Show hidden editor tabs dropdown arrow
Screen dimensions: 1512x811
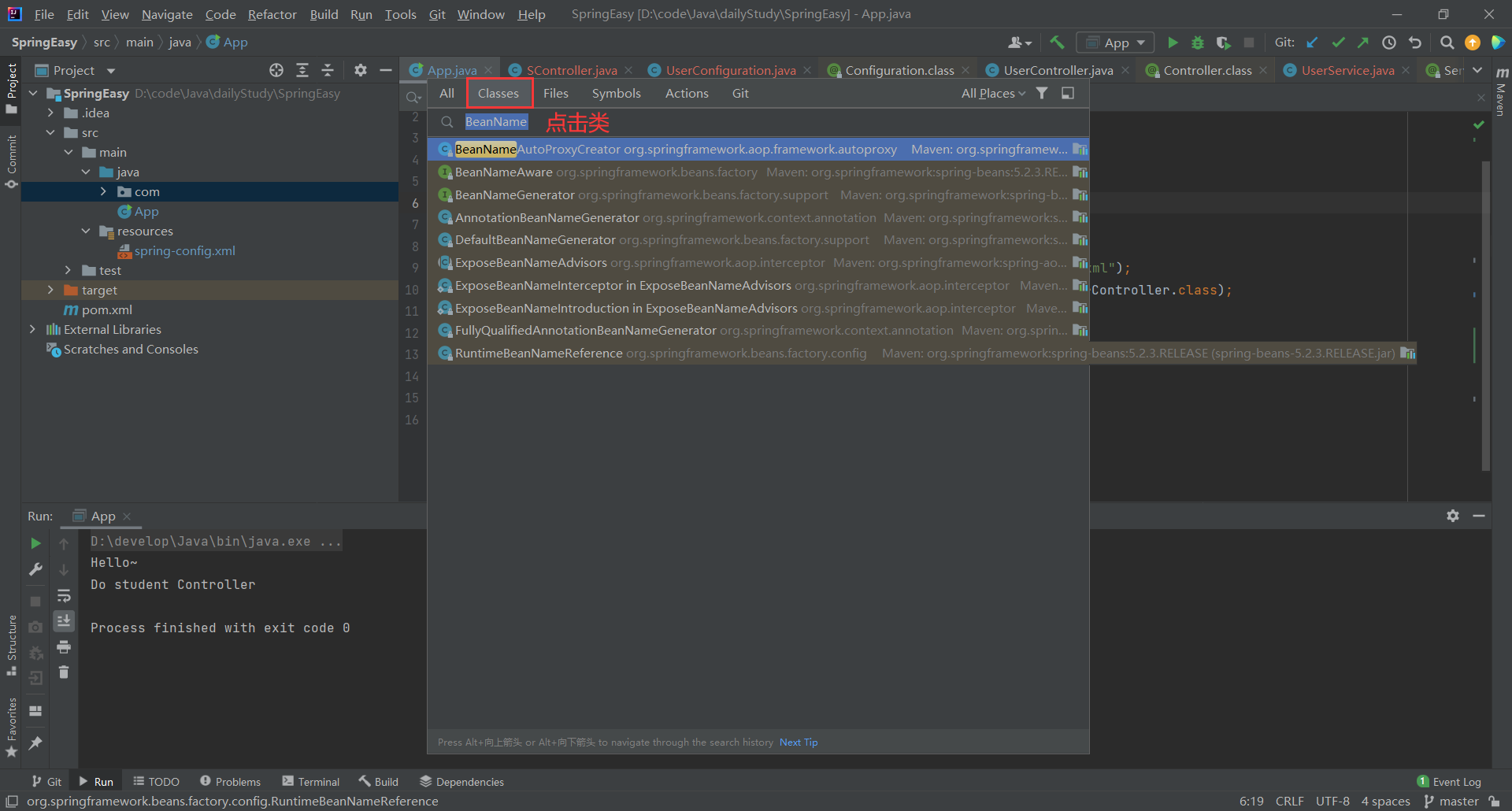point(1477,70)
